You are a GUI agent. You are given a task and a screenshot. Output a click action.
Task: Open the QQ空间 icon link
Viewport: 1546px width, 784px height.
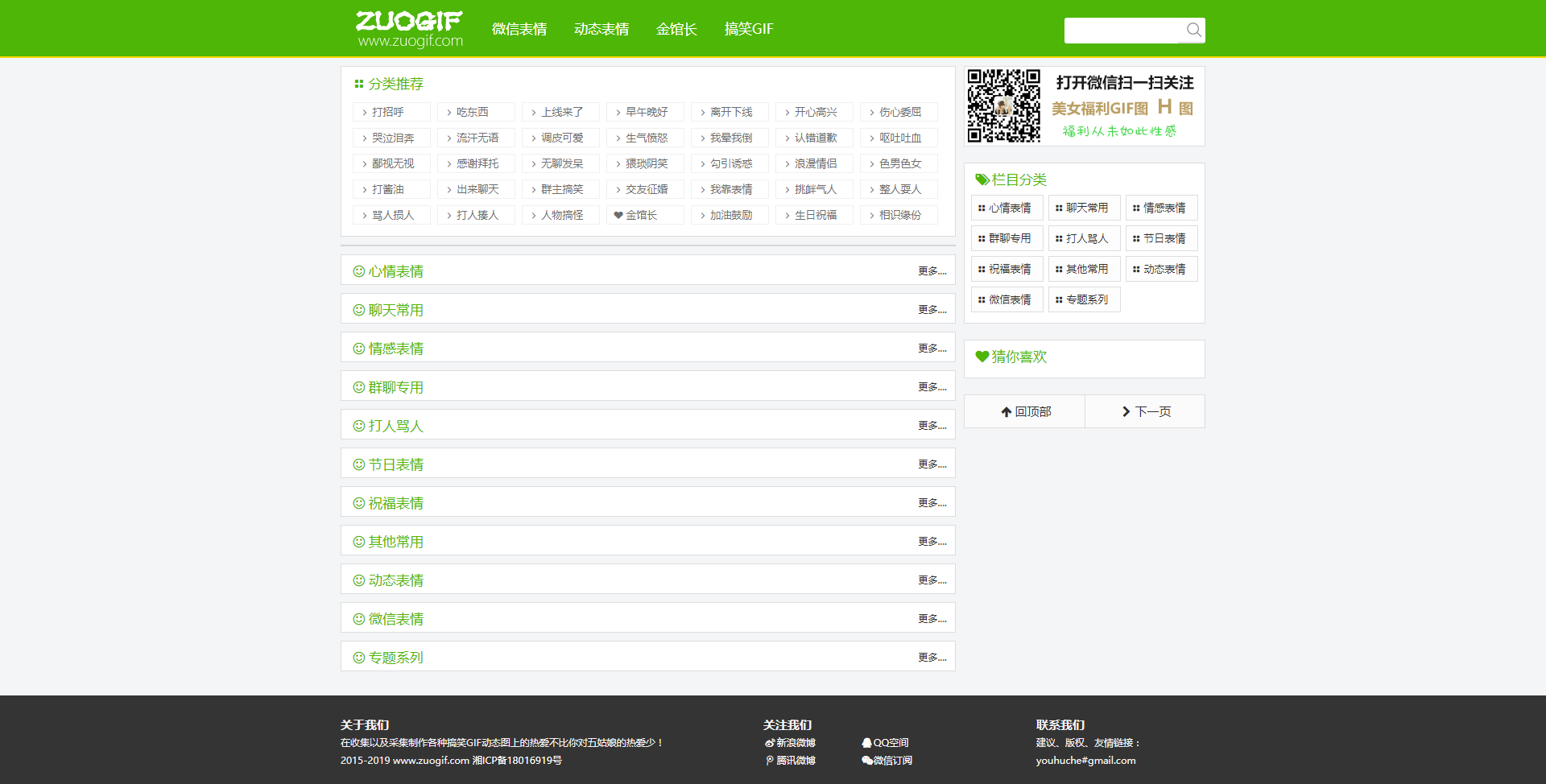(885, 743)
